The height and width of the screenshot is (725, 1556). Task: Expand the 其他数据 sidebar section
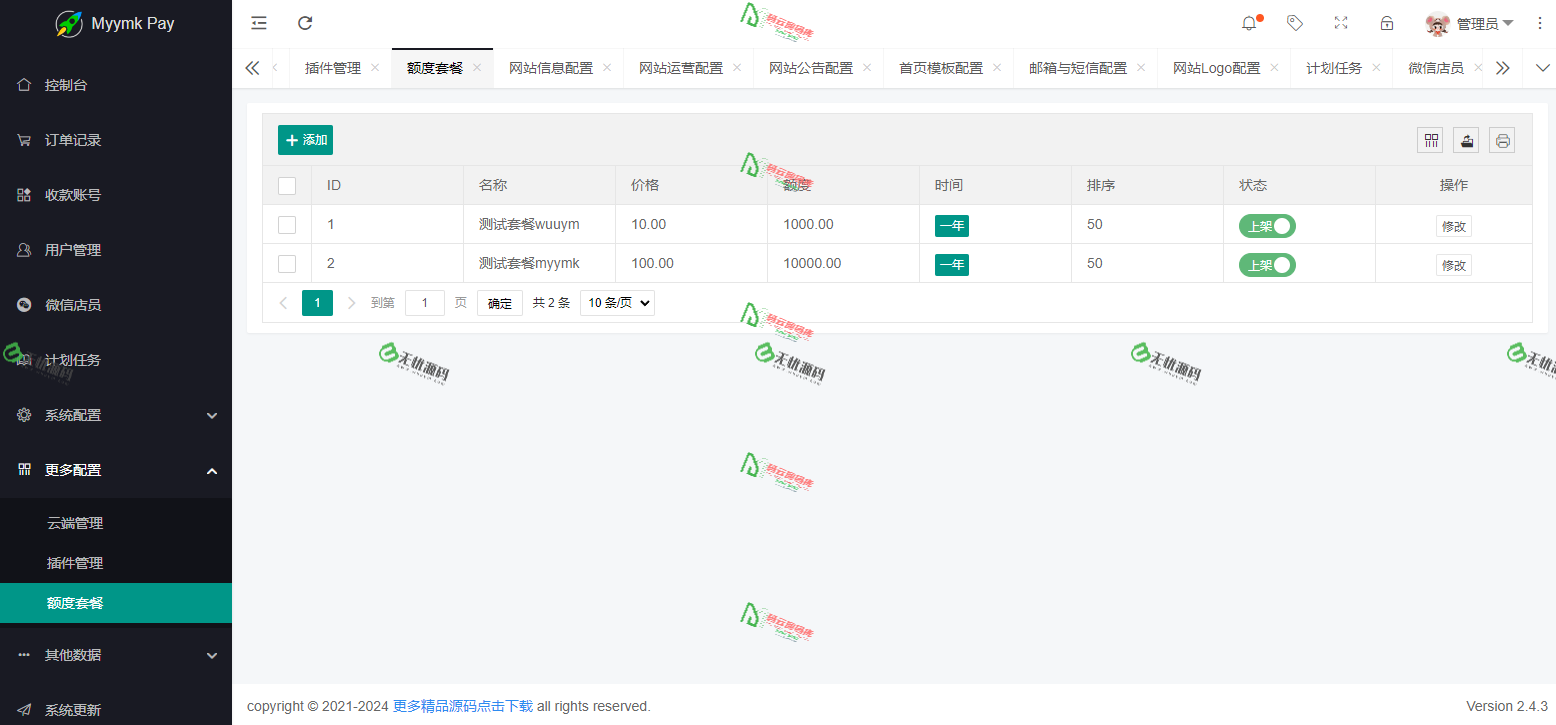74,654
